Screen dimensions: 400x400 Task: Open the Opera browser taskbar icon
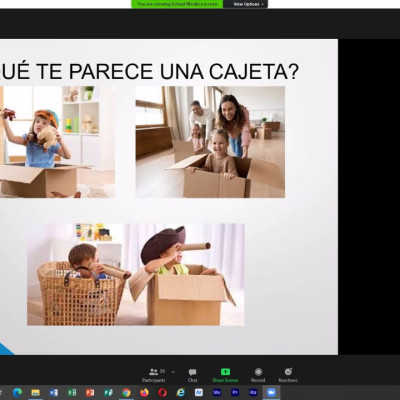point(162,392)
